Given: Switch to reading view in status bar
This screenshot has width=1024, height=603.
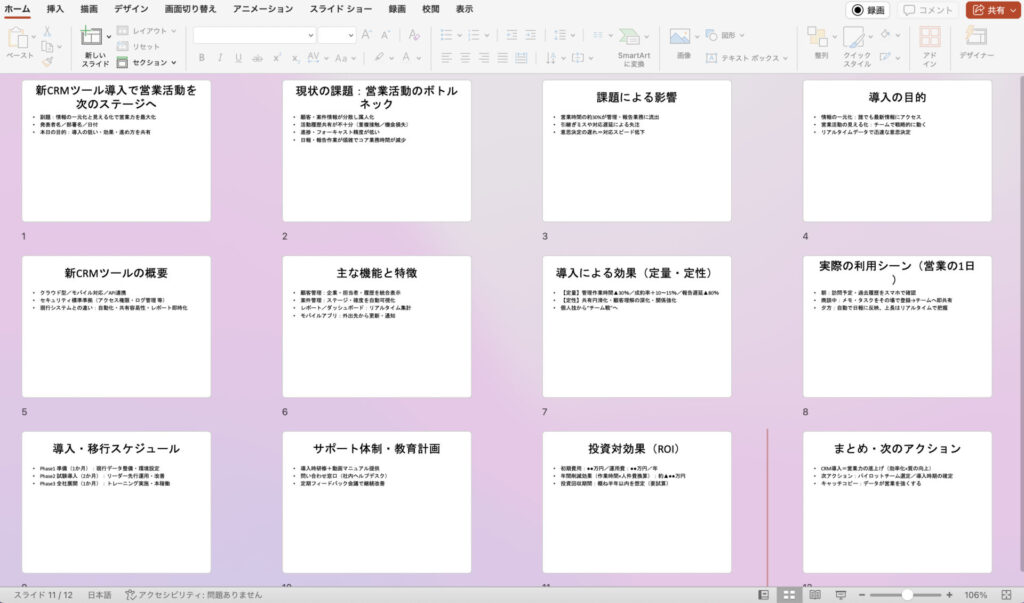Looking at the screenshot, I should [x=814, y=594].
